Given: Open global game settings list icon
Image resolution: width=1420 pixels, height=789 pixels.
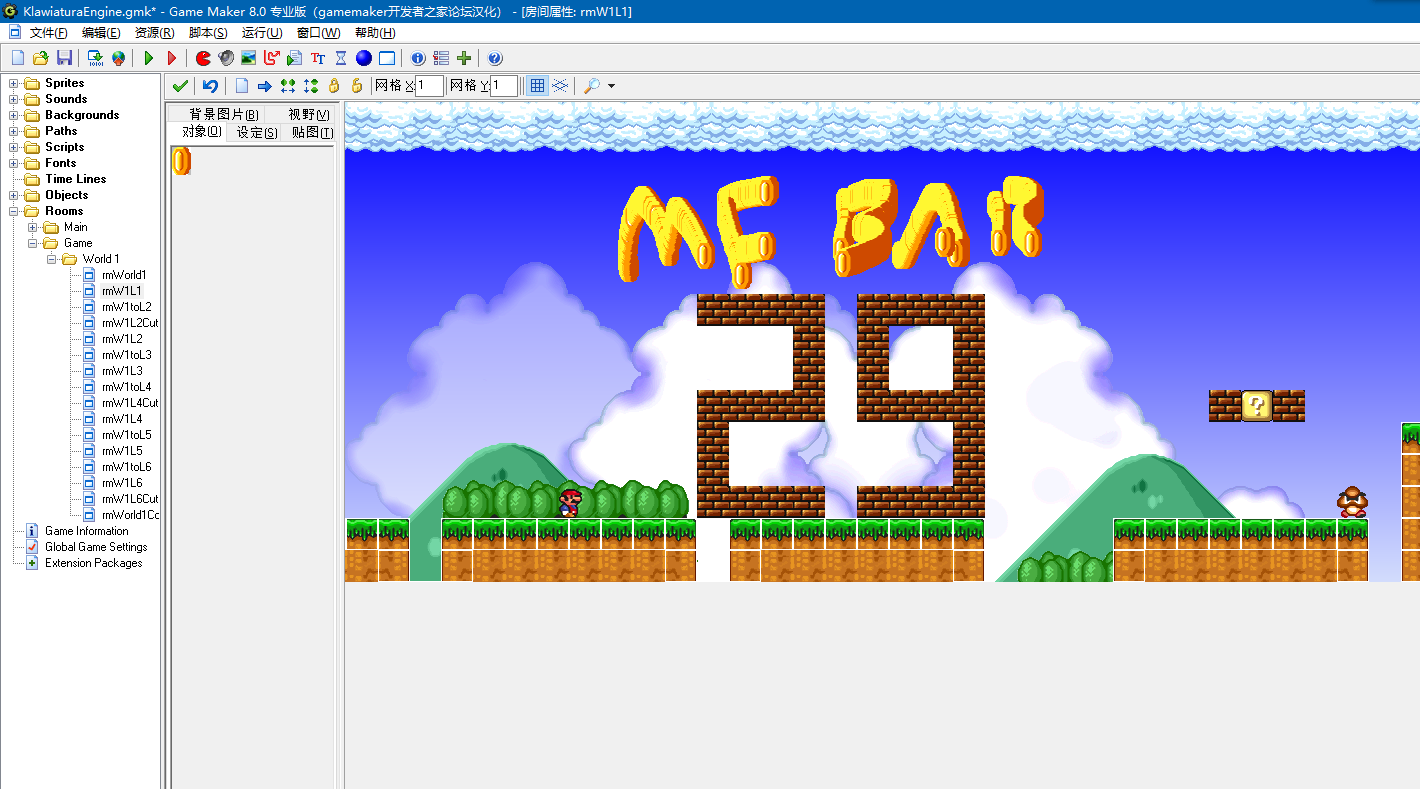Looking at the screenshot, I should 441,58.
